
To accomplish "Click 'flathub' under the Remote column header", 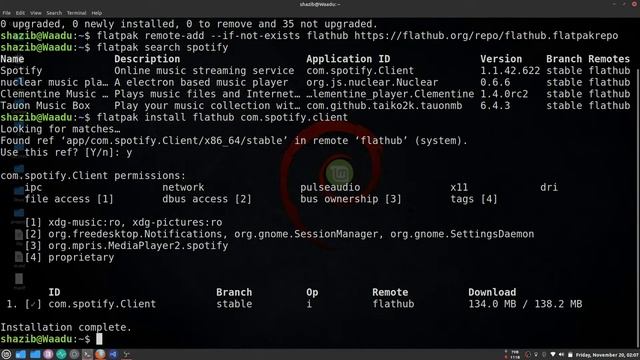I will [x=393, y=304].
